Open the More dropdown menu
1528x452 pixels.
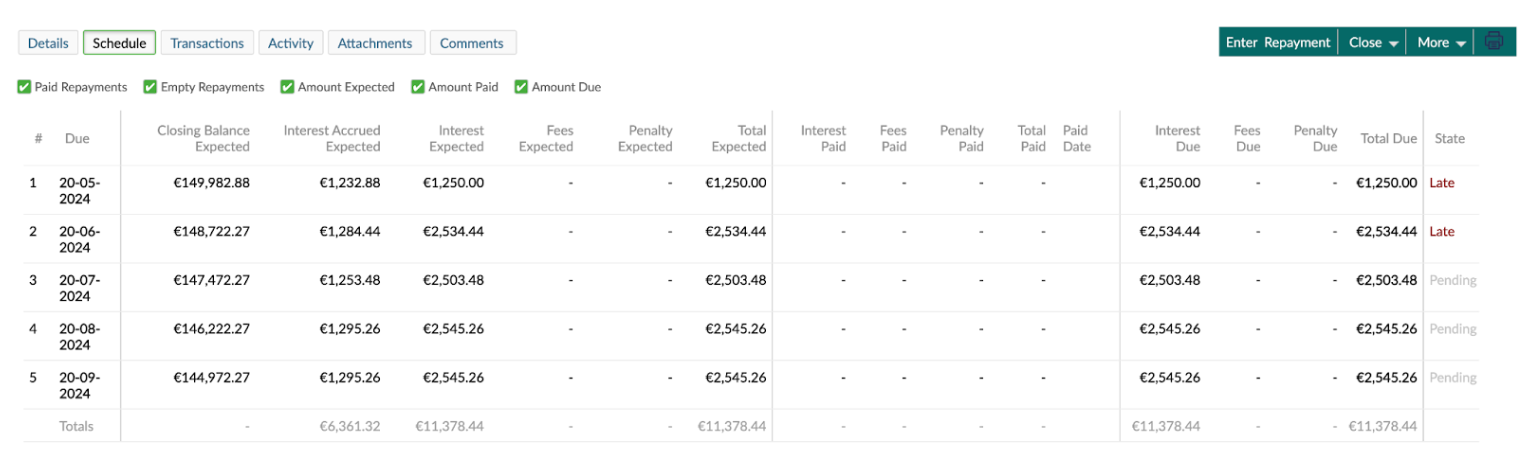pyautogui.click(x=1441, y=42)
